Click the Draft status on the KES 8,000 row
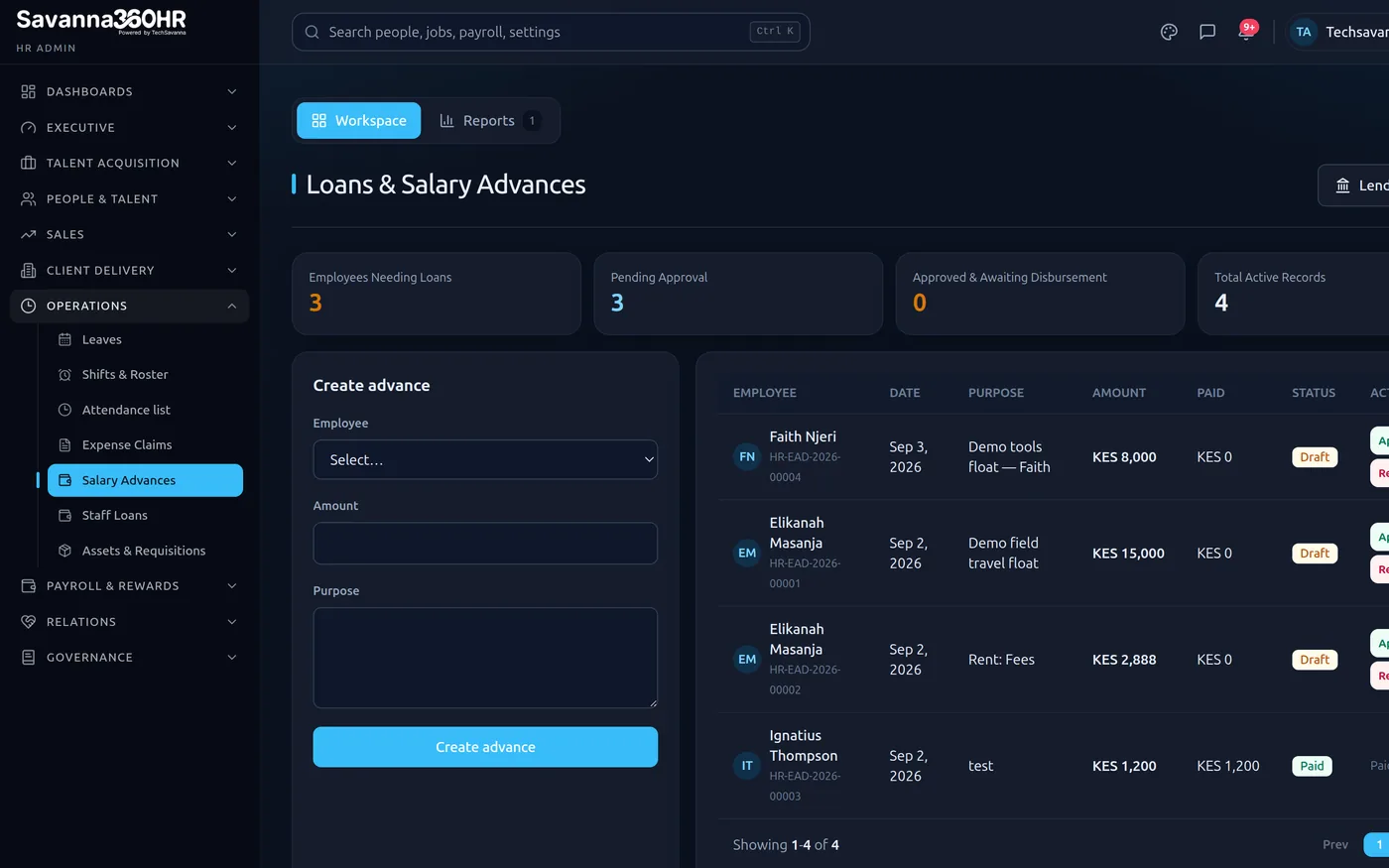This screenshot has width=1389, height=868. click(1315, 457)
